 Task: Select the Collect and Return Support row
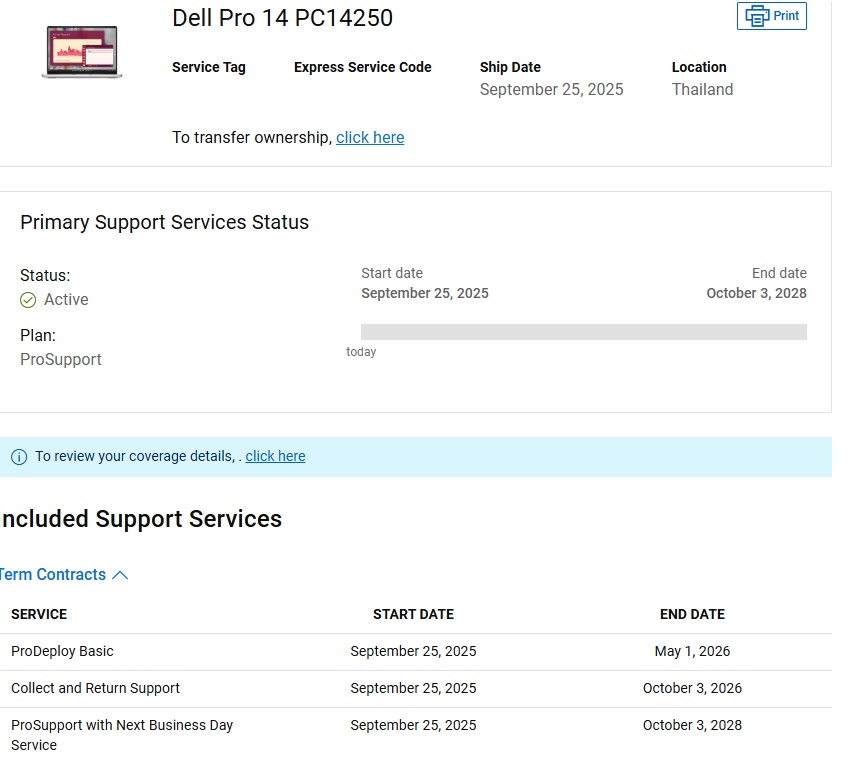coord(95,688)
